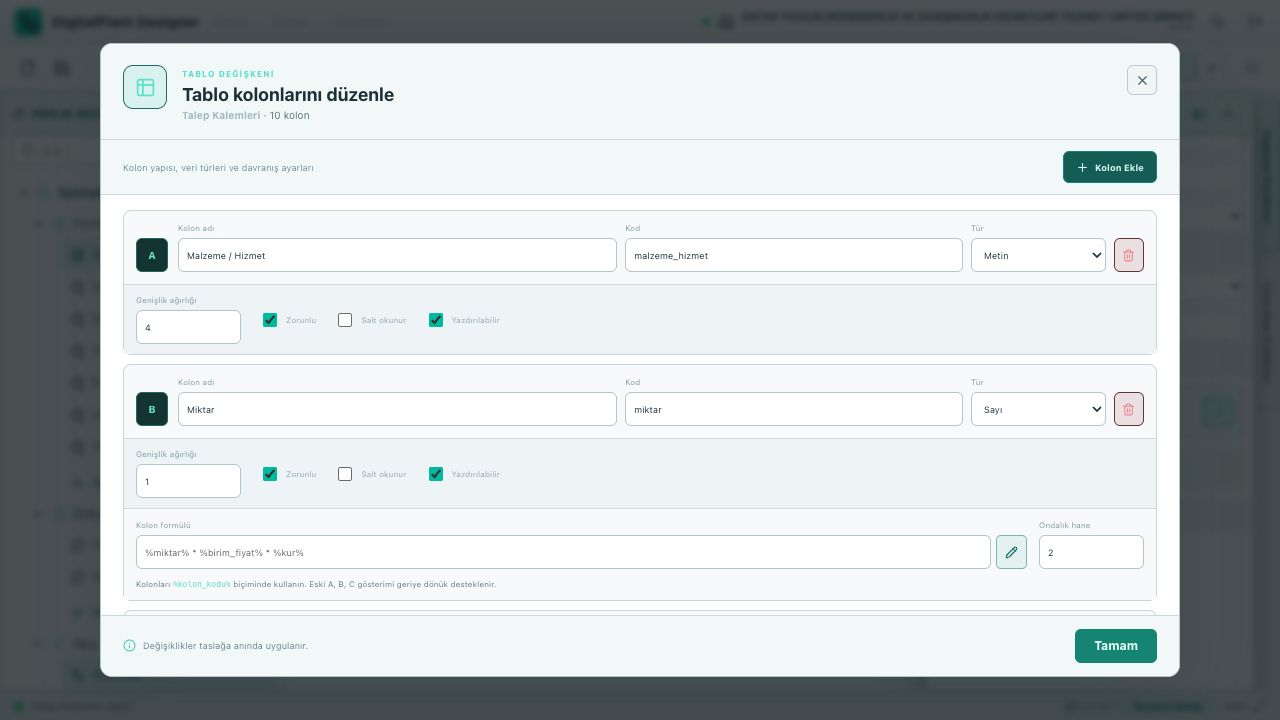Click column A letter badge

152,255
